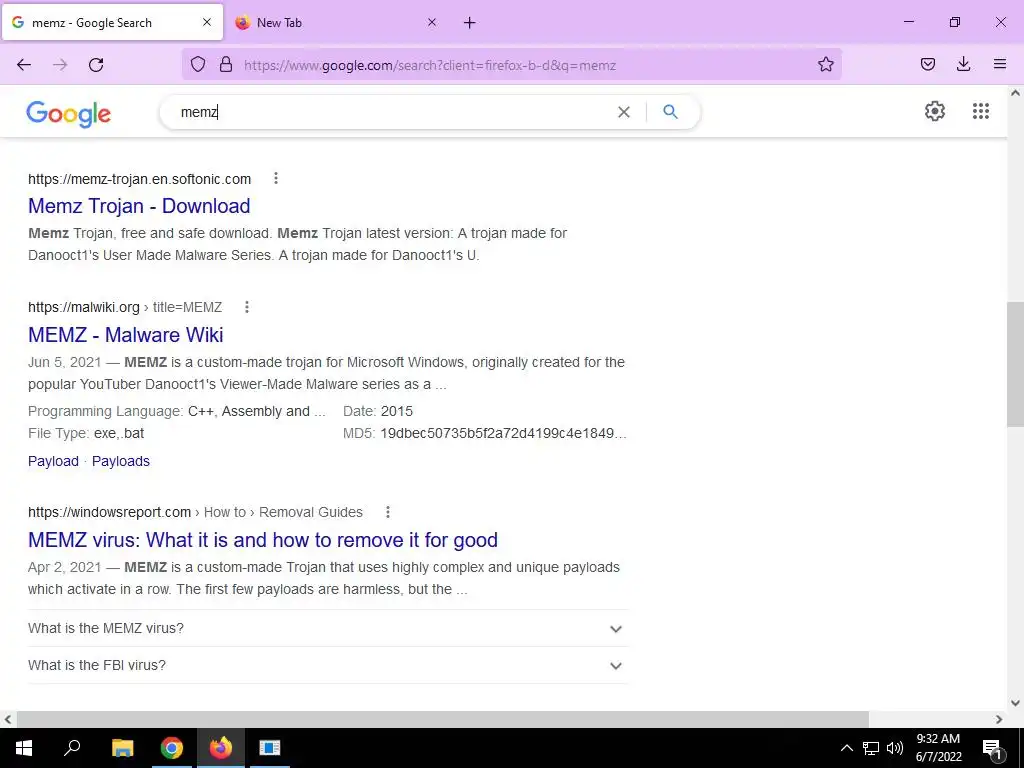Click the MD5 hash value text
Viewport: 1024px width, 768px height.
(x=503, y=433)
